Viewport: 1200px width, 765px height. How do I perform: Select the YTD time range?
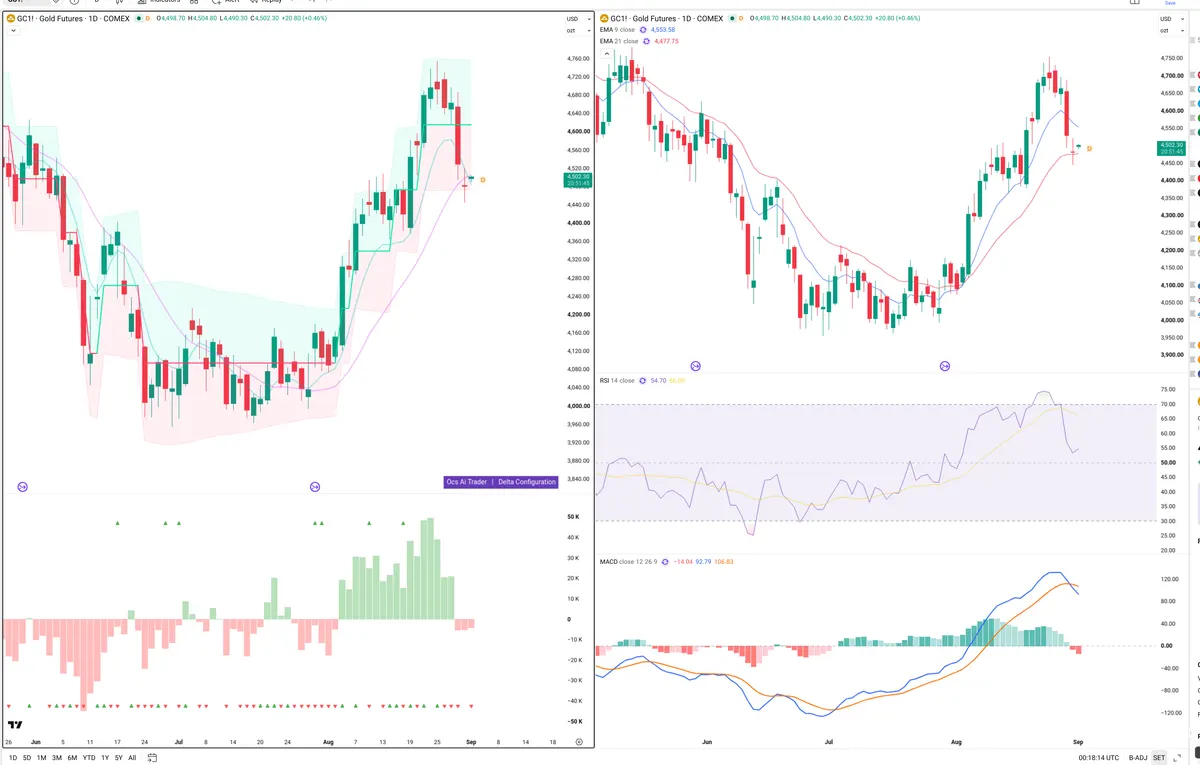point(89,758)
